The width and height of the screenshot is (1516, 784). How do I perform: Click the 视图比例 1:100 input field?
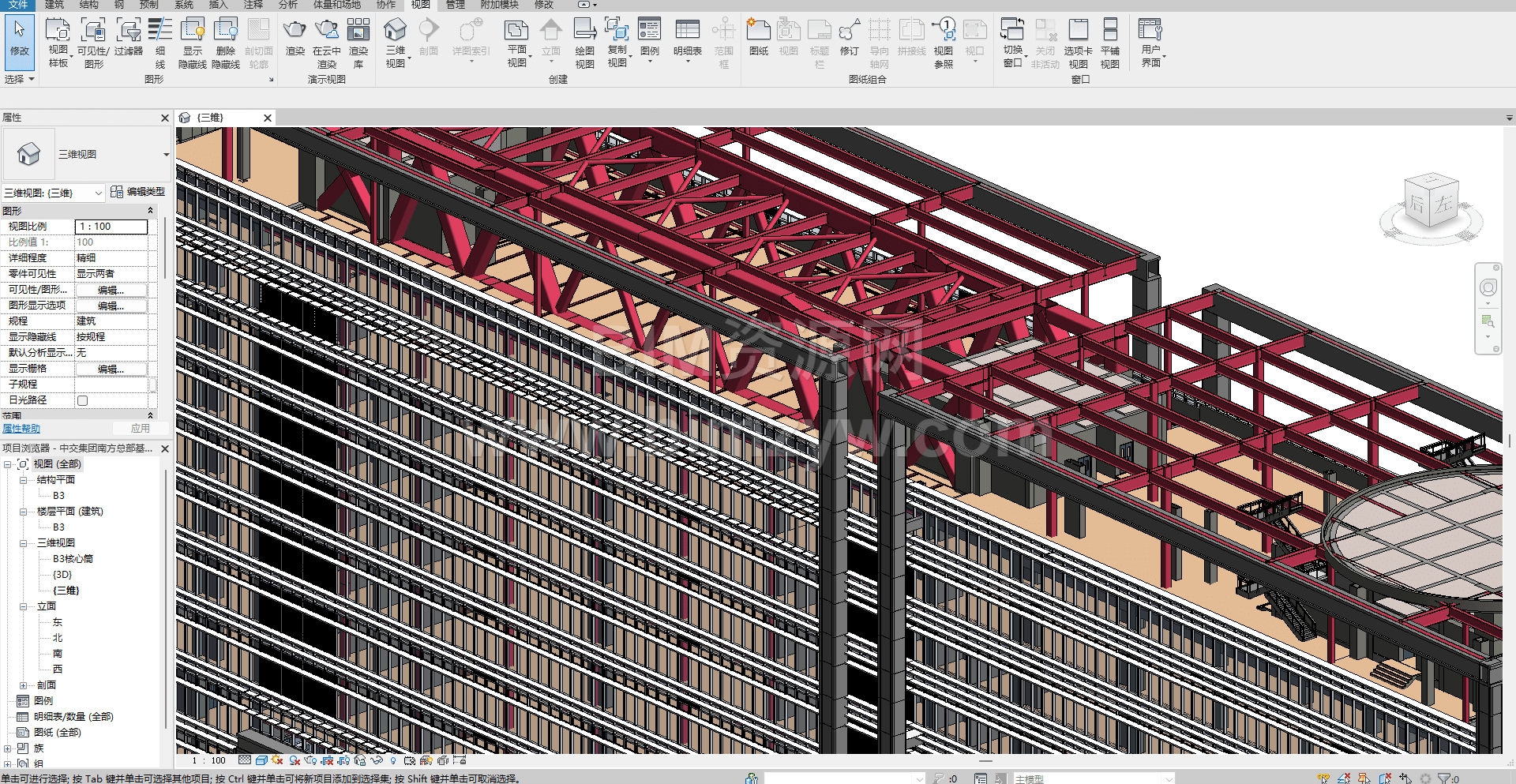click(111, 227)
